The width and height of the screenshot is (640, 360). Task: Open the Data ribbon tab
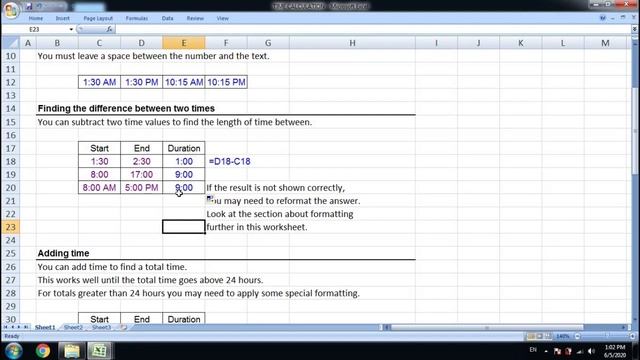167,18
